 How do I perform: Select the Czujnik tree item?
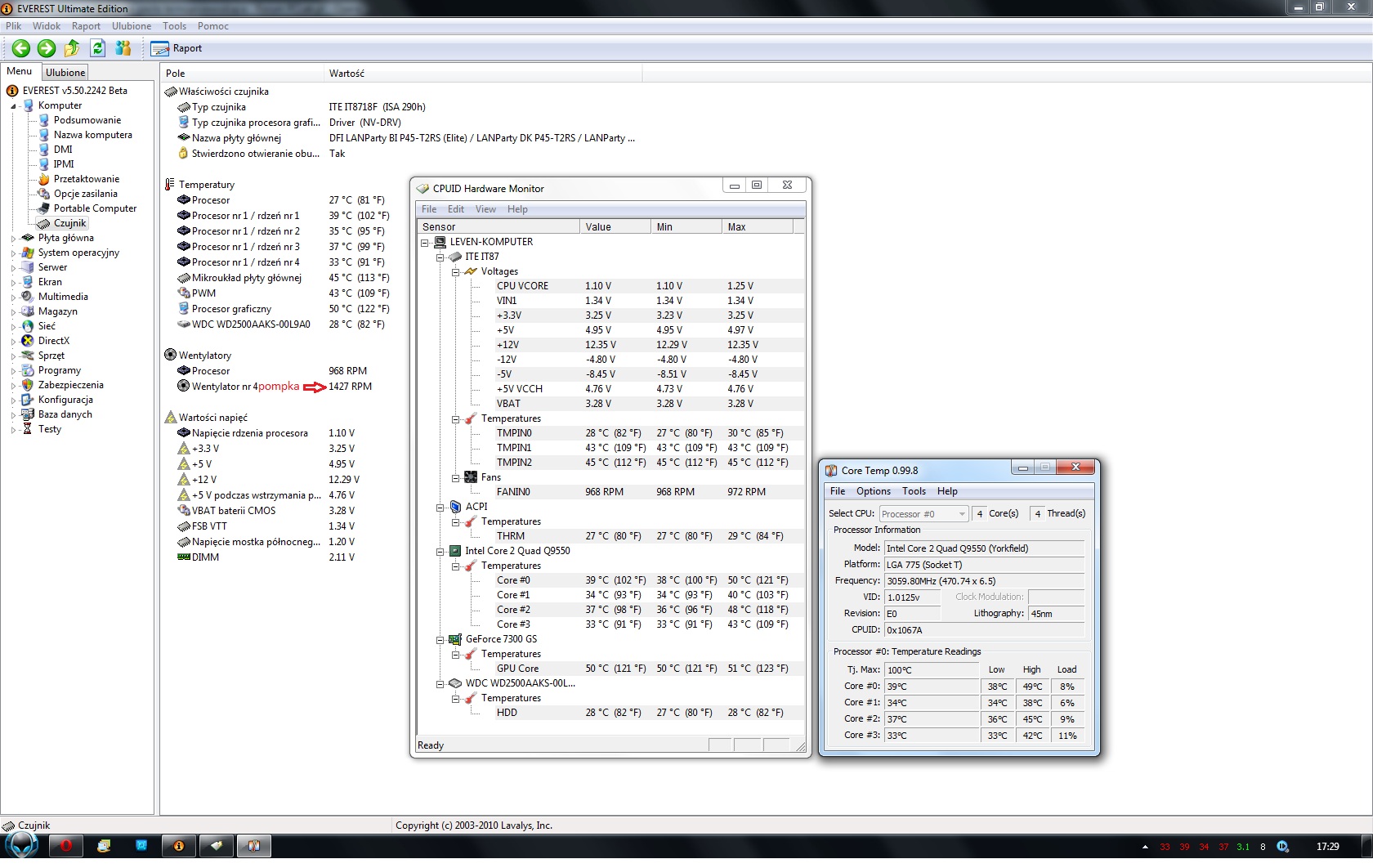pos(69,223)
